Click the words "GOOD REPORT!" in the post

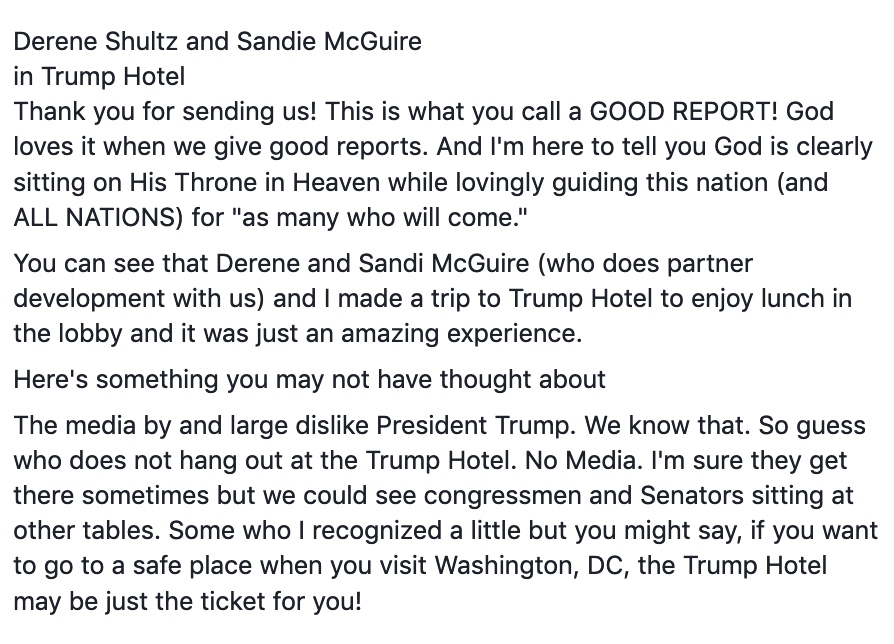point(683,111)
